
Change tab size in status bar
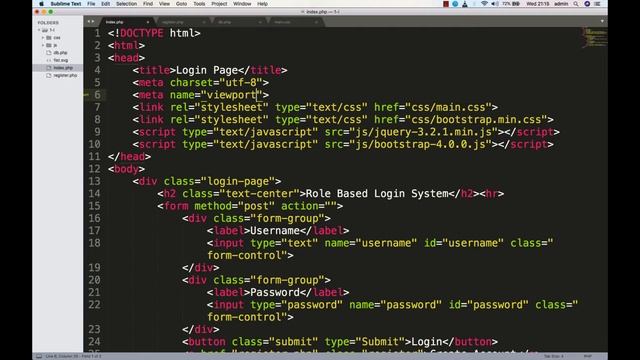(x=553, y=356)
